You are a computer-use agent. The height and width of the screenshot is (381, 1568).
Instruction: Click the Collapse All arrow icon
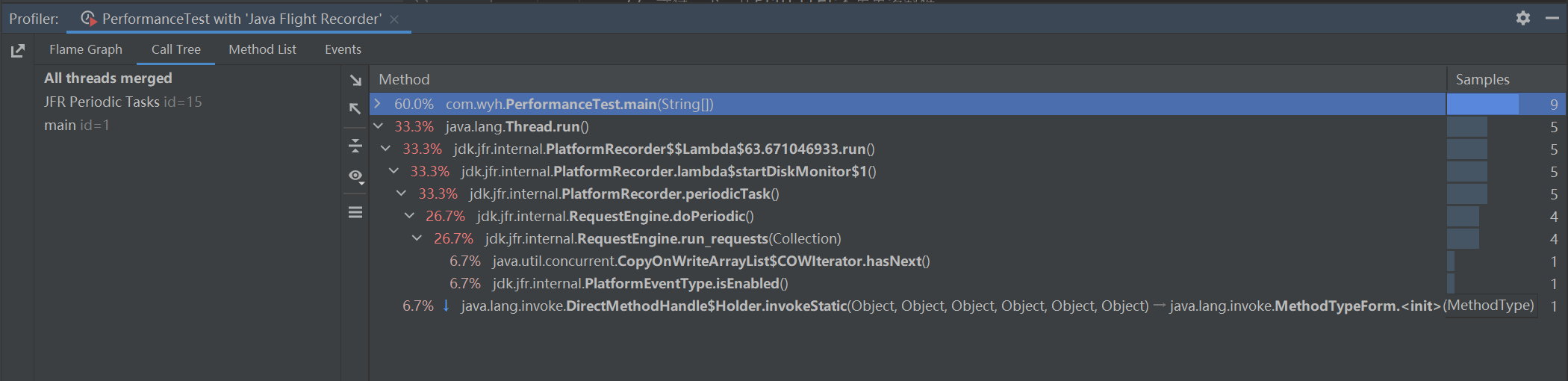(355, 109)
